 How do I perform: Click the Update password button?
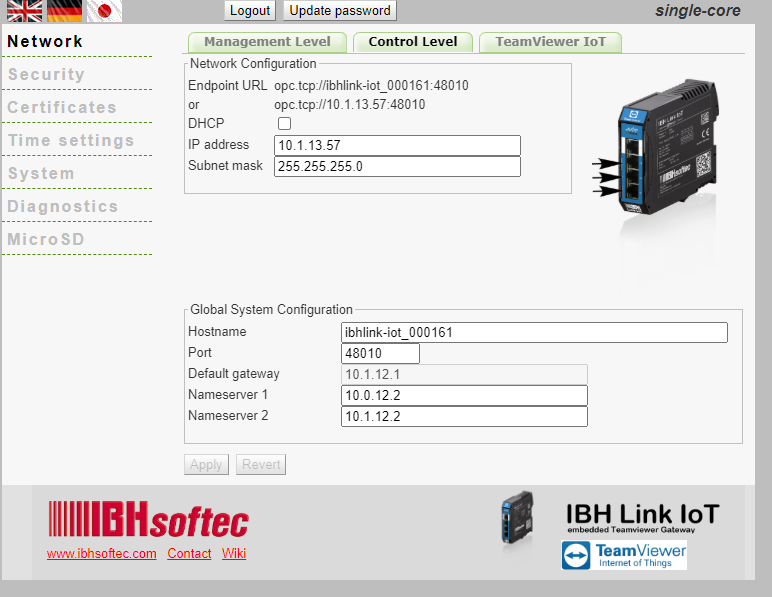click(340, 11)
